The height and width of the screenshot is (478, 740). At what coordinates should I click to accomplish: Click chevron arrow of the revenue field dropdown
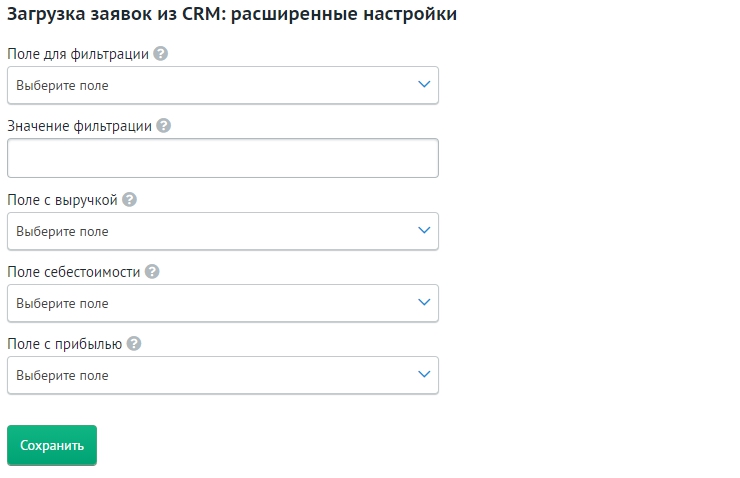click(x=425, y=231)
